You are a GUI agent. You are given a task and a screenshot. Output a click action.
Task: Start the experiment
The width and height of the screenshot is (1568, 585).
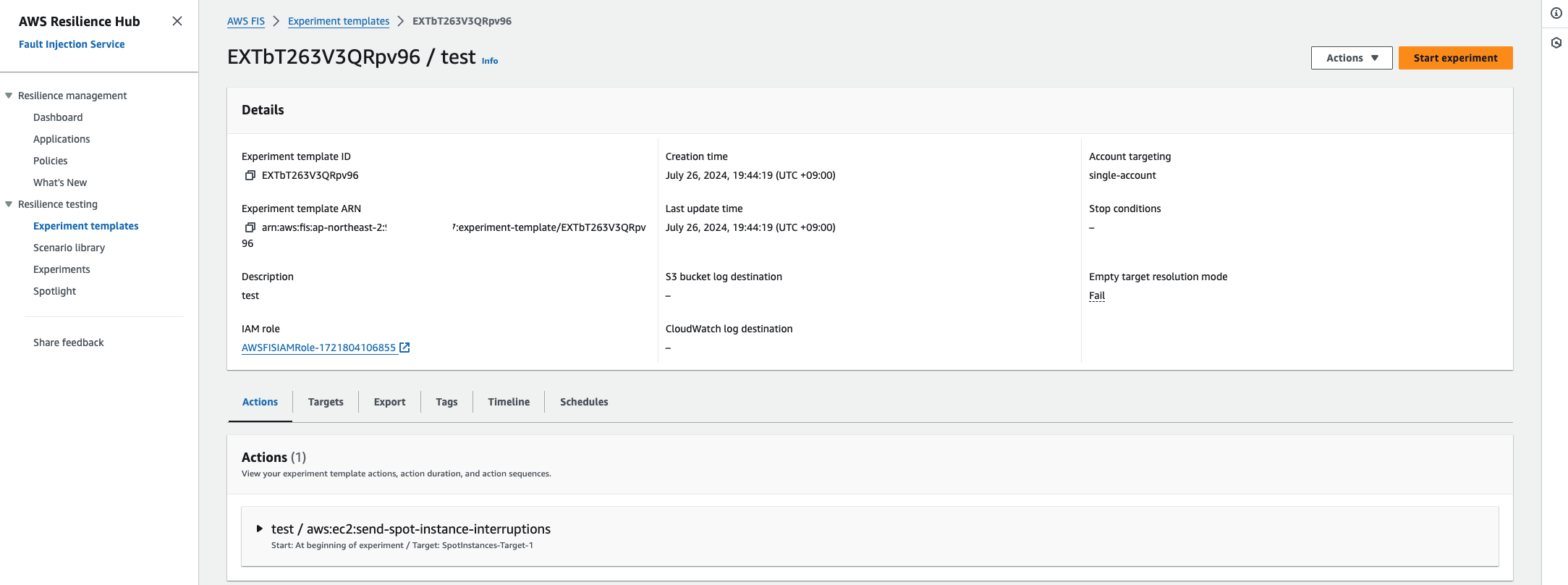point(1455,58)
